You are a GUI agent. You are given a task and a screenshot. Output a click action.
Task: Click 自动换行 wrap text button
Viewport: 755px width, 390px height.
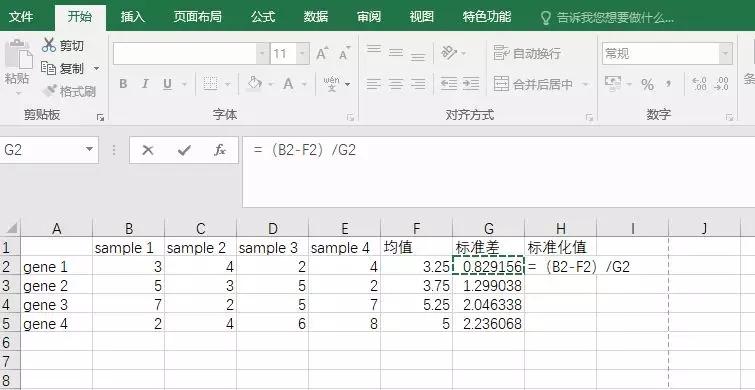click(527, 53)
